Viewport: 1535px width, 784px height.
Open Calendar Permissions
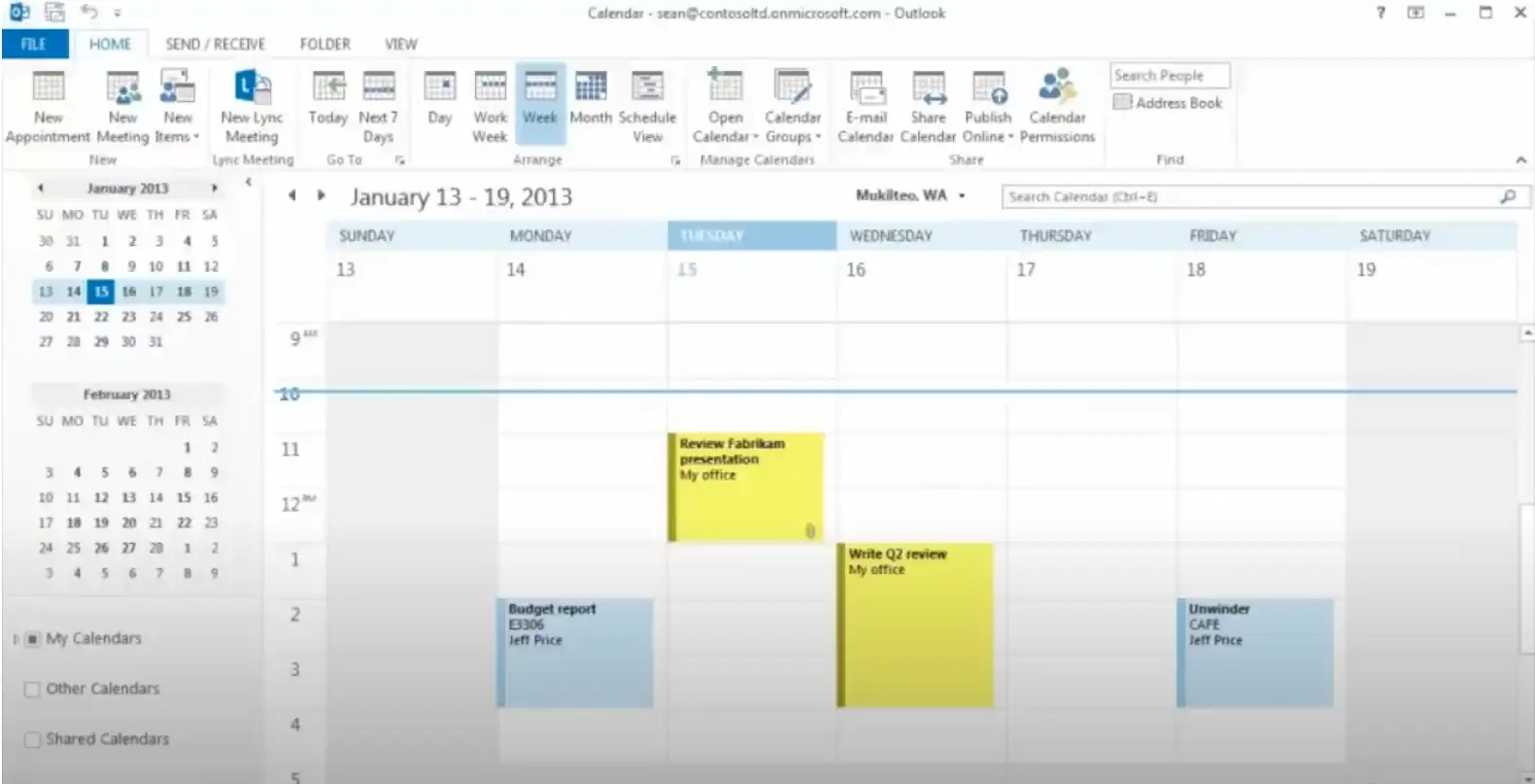click(1057, 107)
